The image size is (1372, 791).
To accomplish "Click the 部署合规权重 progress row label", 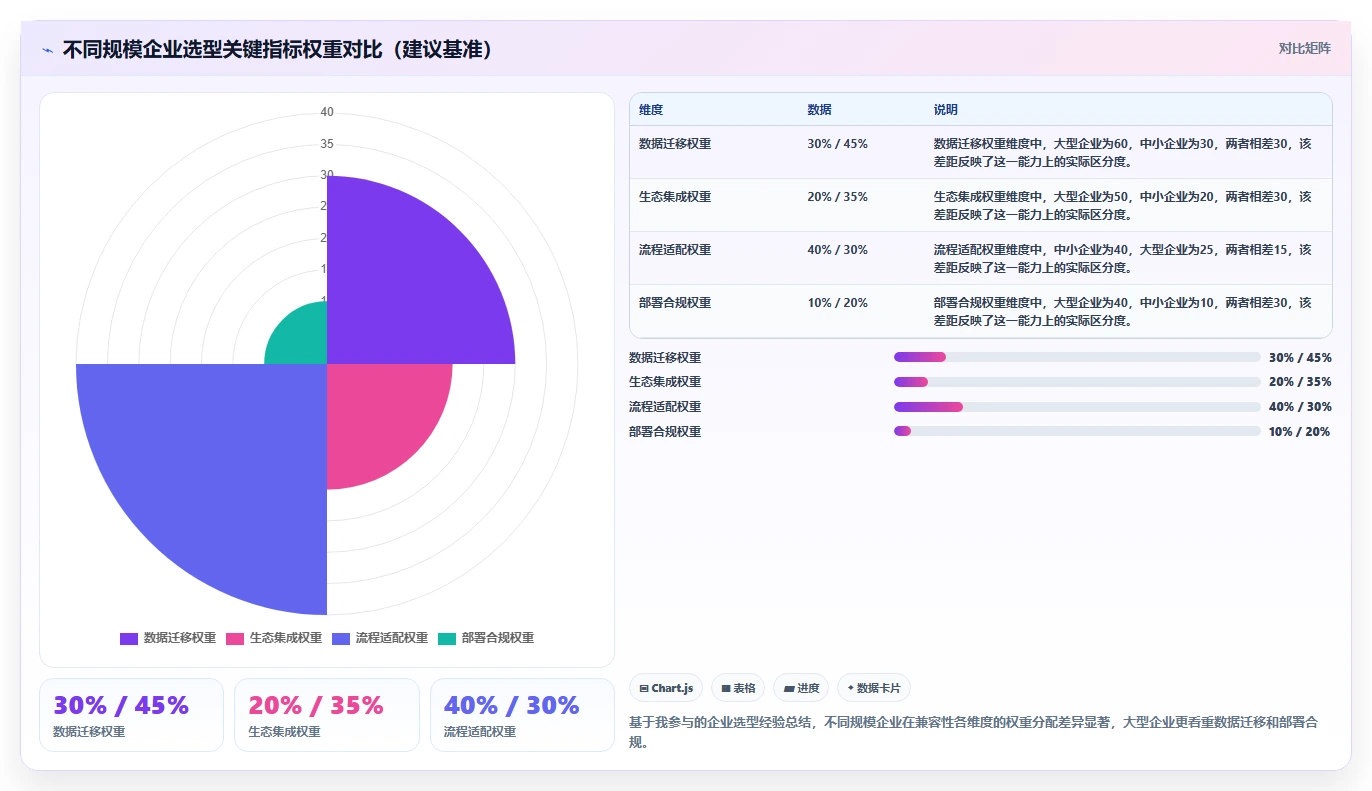I will point(665,432).
